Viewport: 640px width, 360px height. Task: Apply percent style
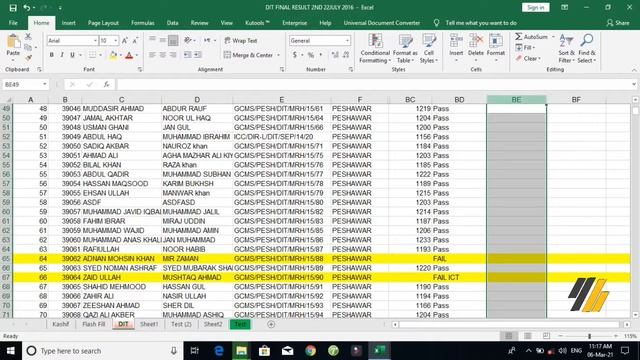[311, 55]
